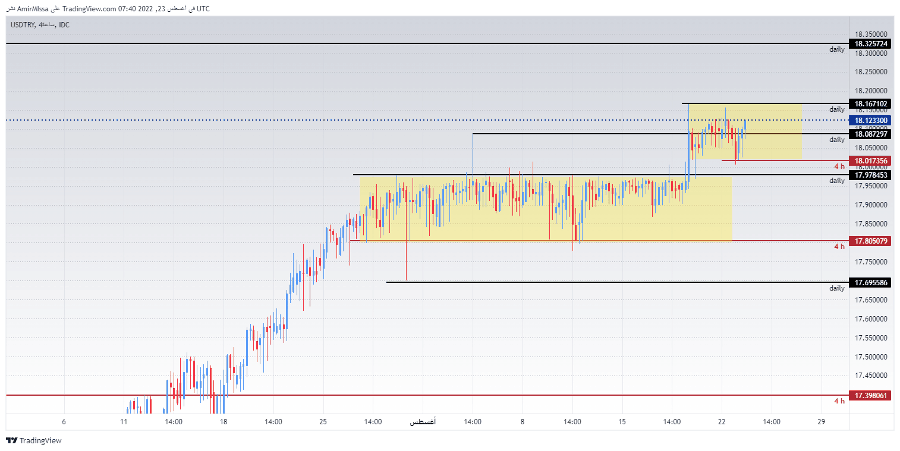900x451 pixels.
Task: Click the 18.325724 black price label
Action: pyautogui.click(x=871, y=44)
